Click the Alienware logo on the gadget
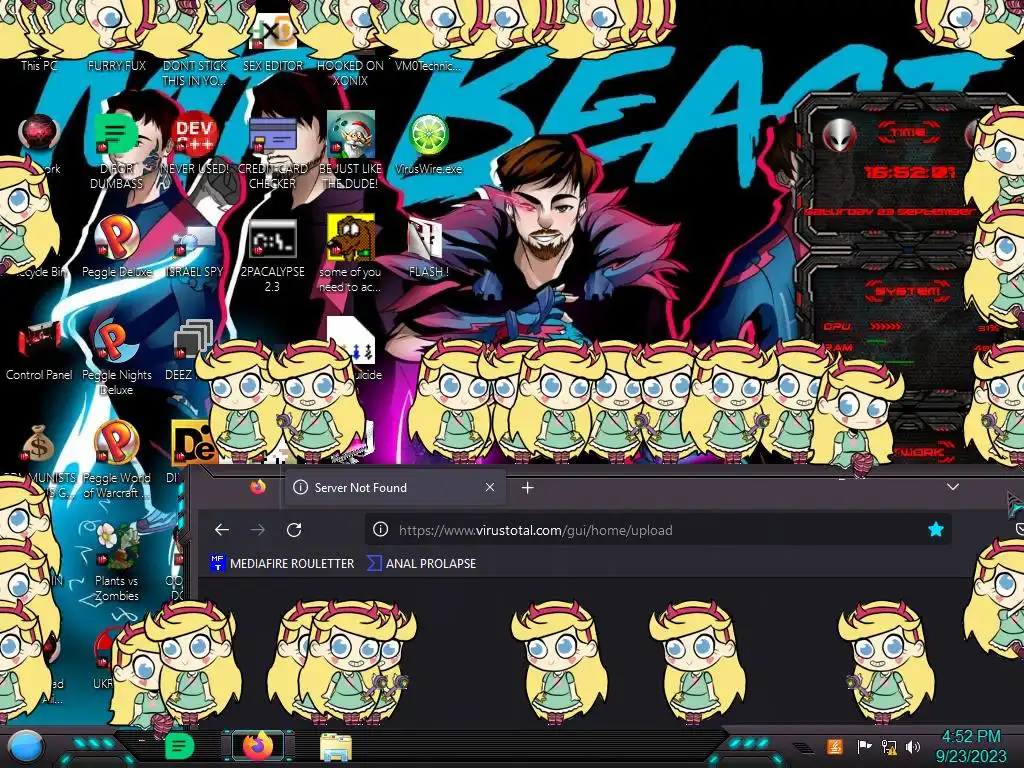This screenshot has width=1024, height=768. click(840, 135)
